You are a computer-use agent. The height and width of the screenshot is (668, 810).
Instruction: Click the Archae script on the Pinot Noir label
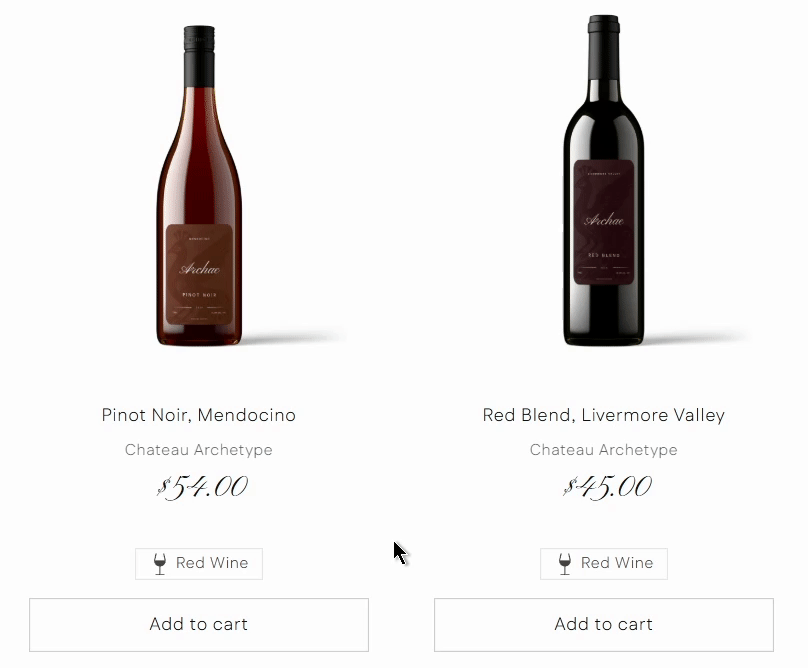199,269
